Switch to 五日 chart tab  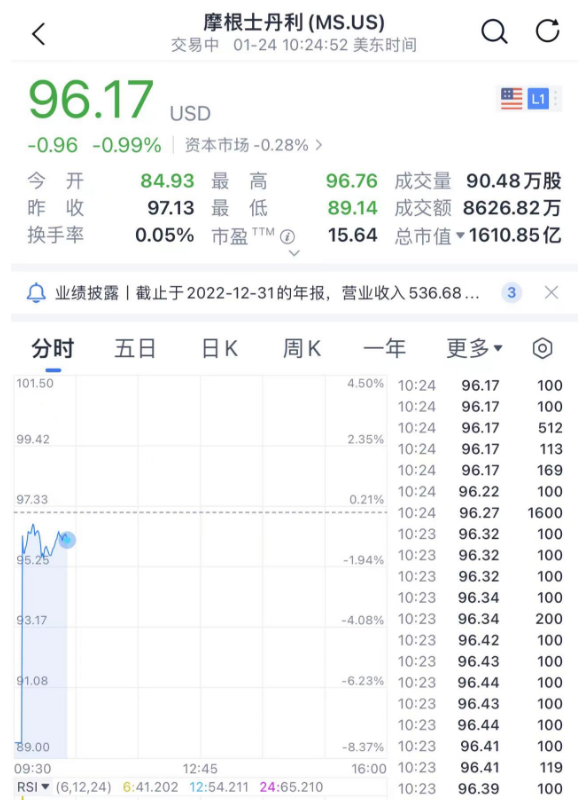(x=135, y=348)
